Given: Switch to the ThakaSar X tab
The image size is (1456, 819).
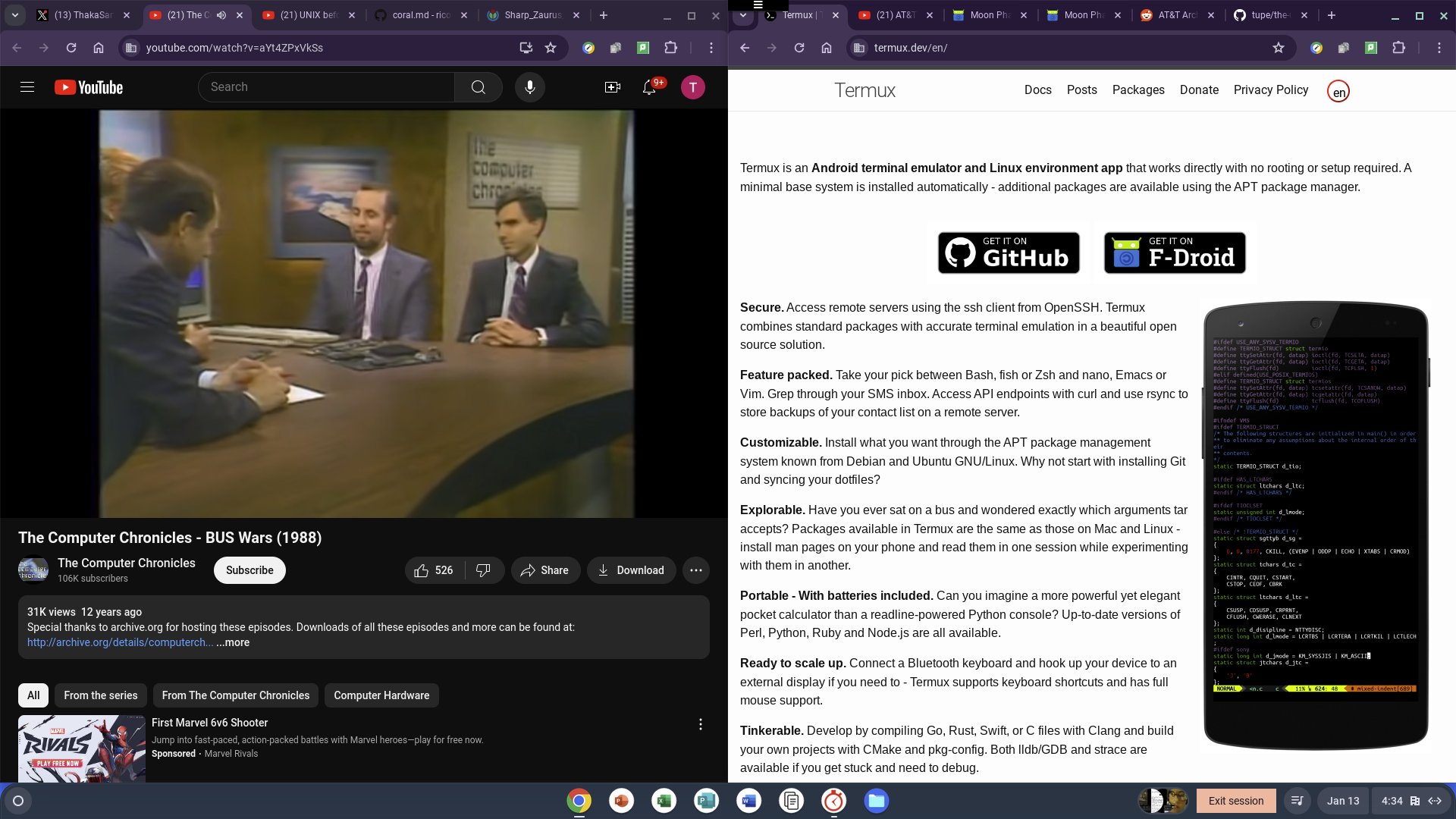Looking at the screenshot, I should [83, 15].
